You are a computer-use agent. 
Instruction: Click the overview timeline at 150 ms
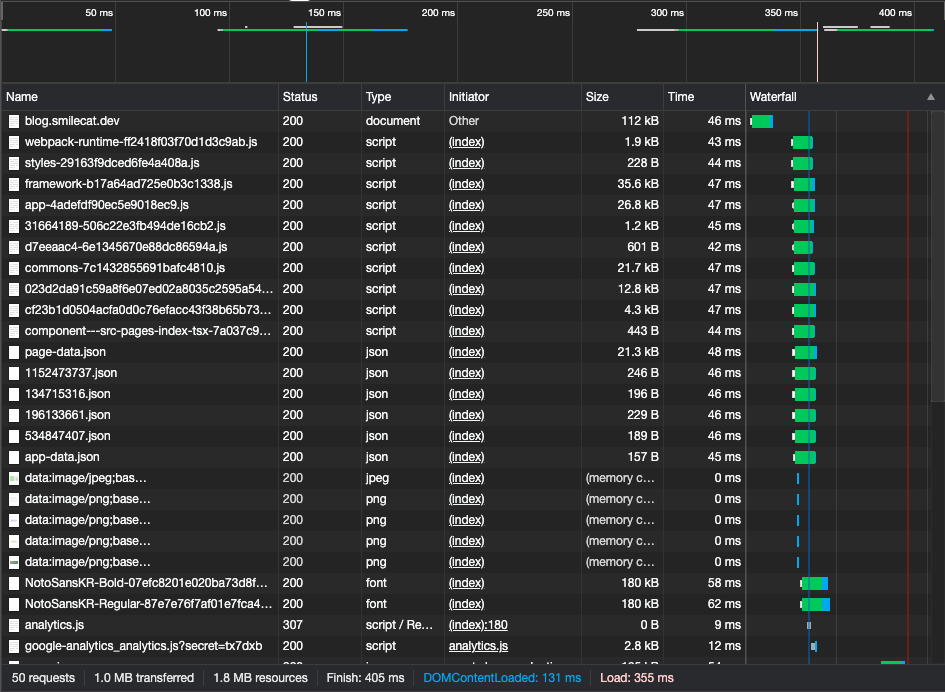pyautogui.click(x=325, y=14)
